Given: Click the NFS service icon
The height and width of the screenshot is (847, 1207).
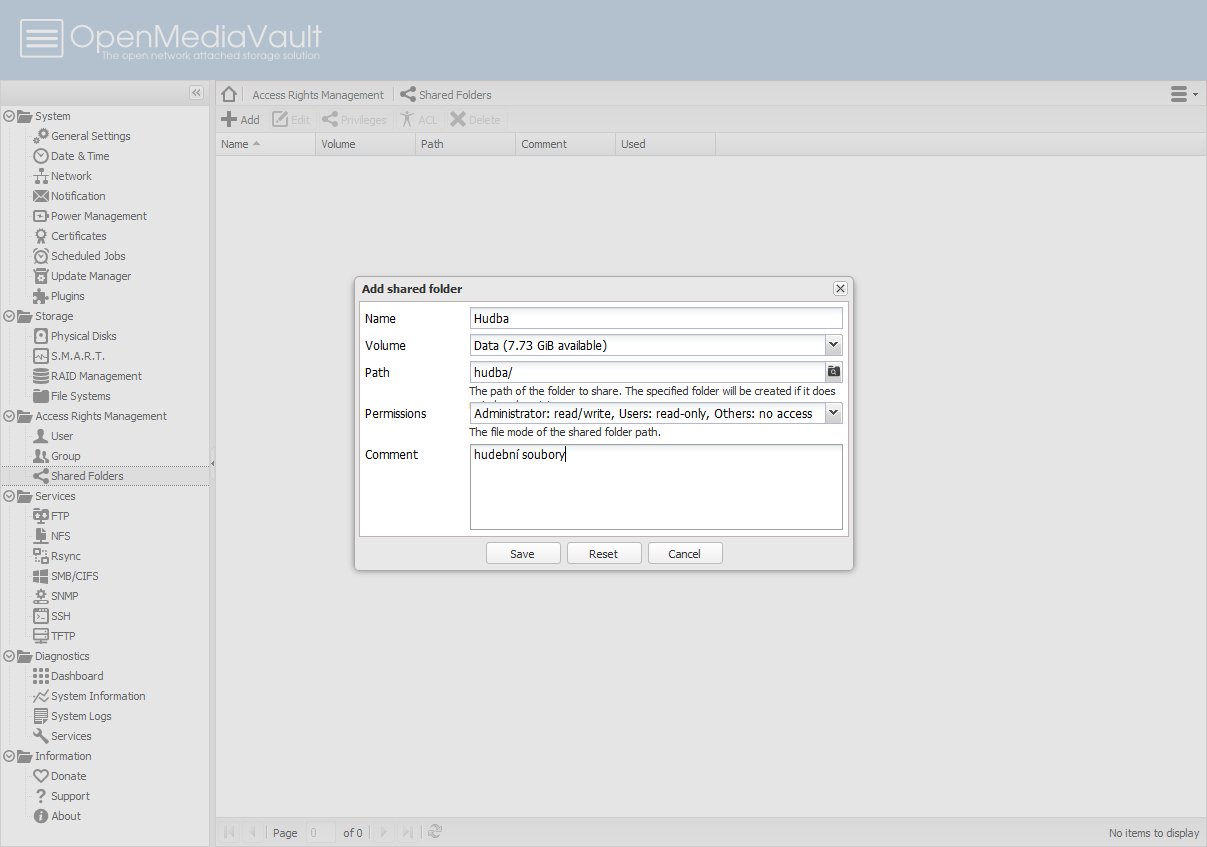Looking at the screenshot, I should (x=41, y=536).
